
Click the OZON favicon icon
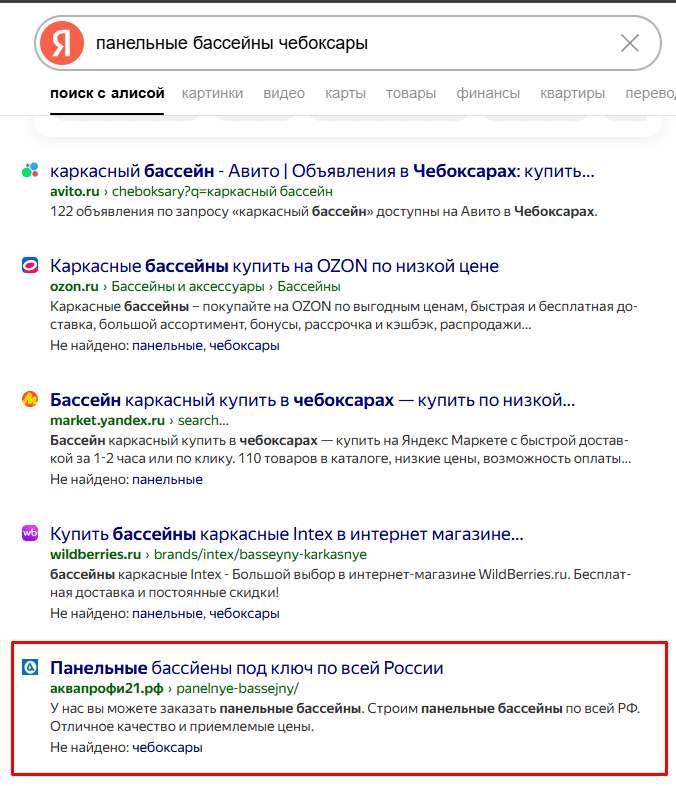click(30, 266)
